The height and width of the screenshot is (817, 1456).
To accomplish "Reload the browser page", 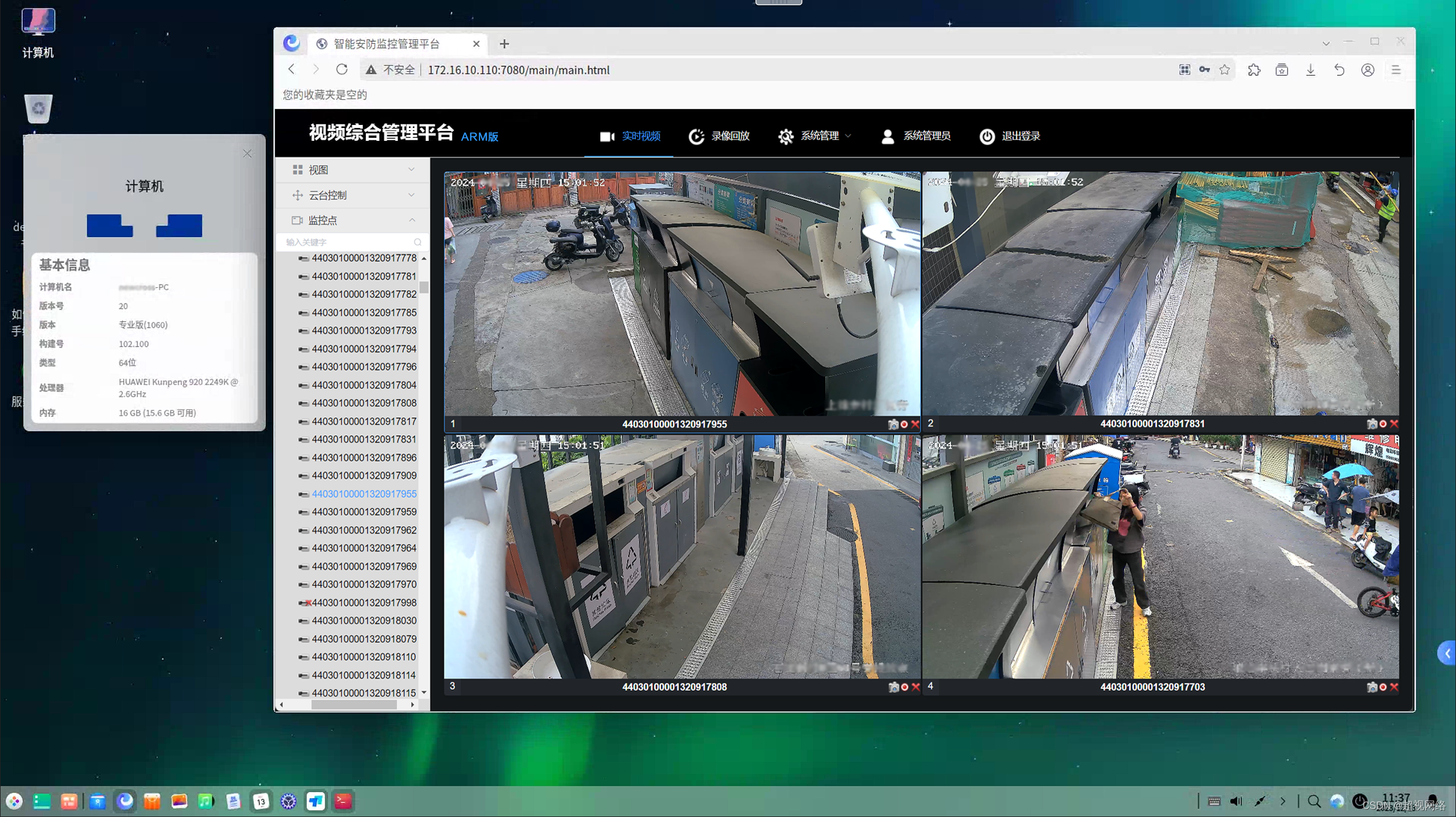I will 342,70.
